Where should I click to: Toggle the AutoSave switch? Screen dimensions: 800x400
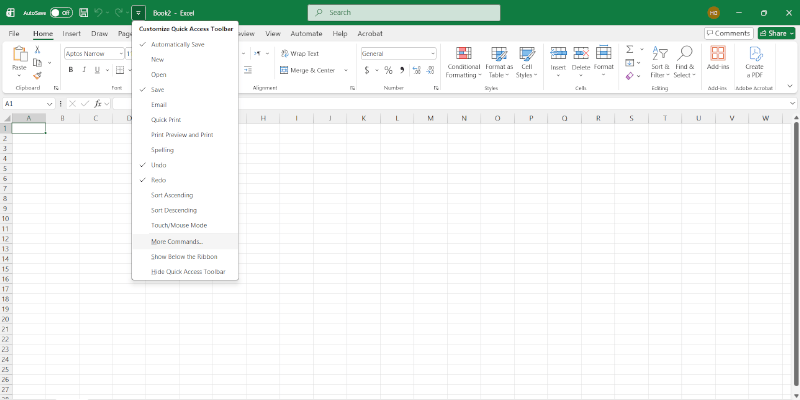[x=61, y=13]
